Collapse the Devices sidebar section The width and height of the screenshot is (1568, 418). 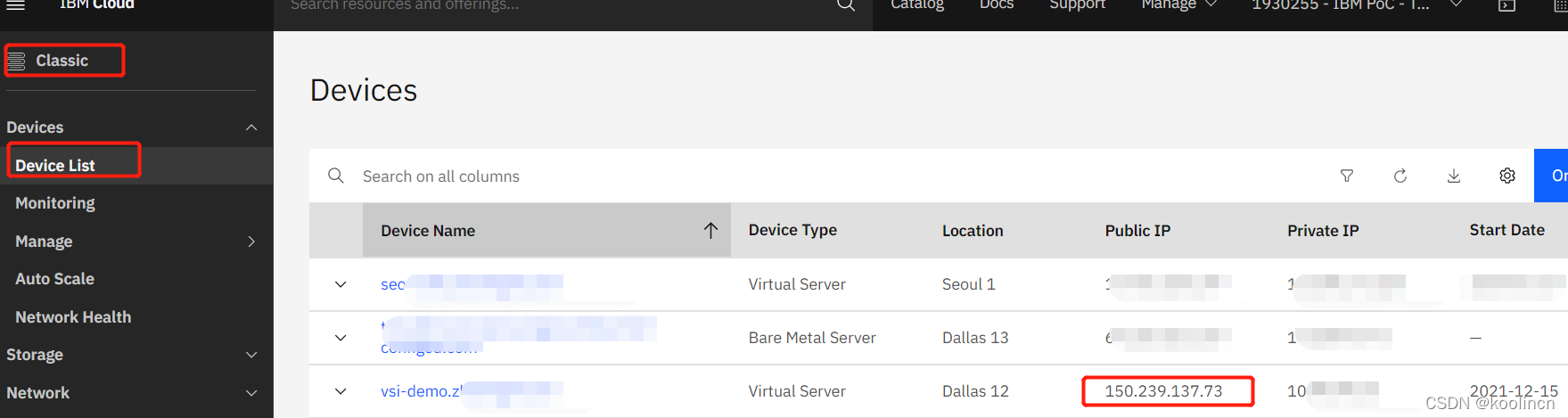tap(251, 127)
